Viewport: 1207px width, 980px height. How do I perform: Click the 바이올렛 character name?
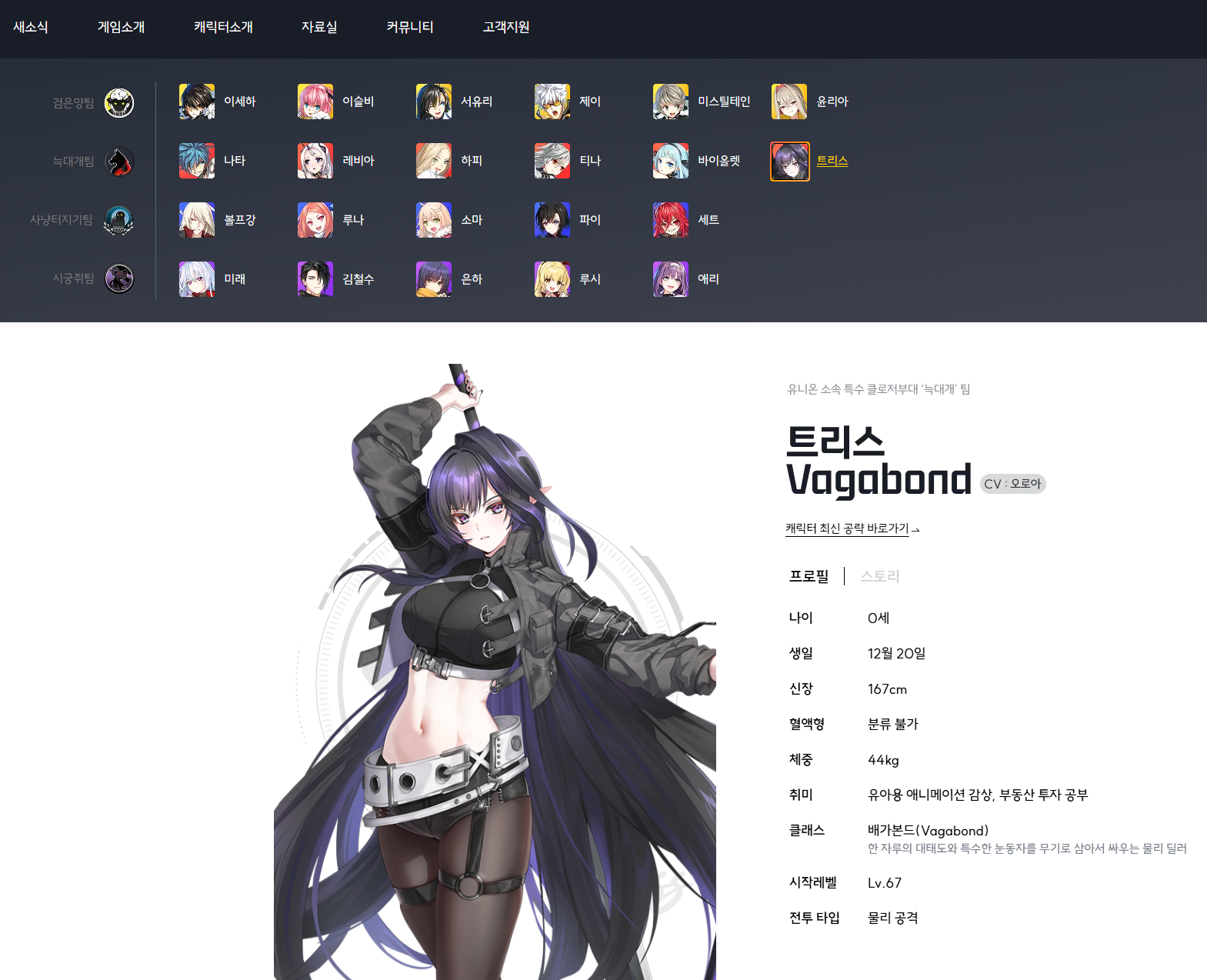[x=719, y=161]
